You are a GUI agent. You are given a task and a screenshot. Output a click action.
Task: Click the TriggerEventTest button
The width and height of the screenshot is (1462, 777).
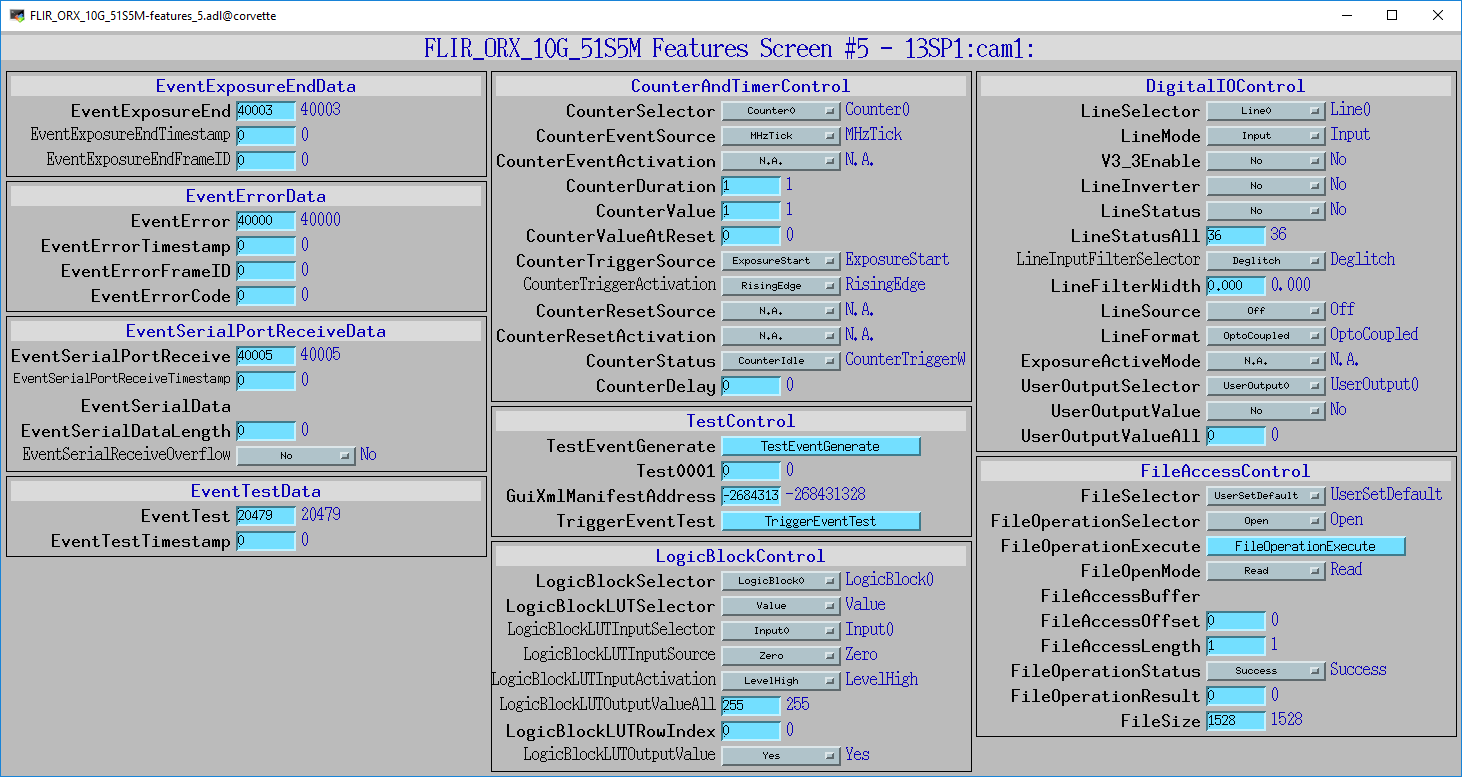[x=821, y=521]
